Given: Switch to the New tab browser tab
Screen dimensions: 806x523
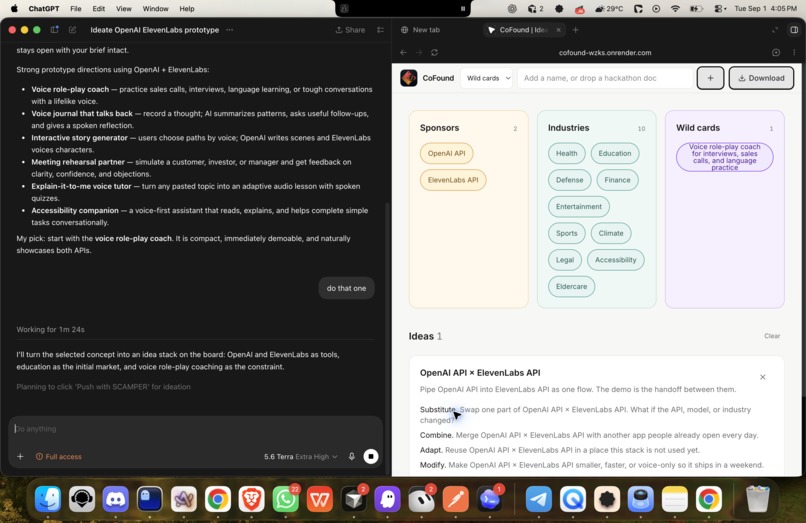Looking at the screenshot, I should (420, 30).
